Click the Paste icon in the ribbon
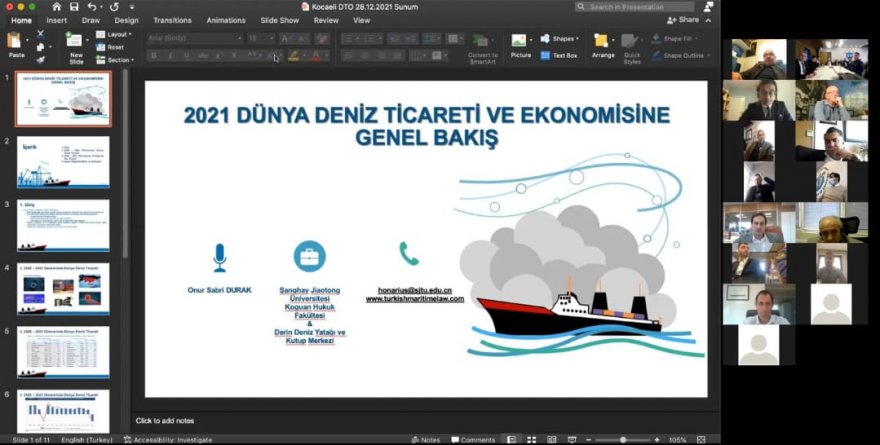The image size is (880, 445). tap(14, 41)
